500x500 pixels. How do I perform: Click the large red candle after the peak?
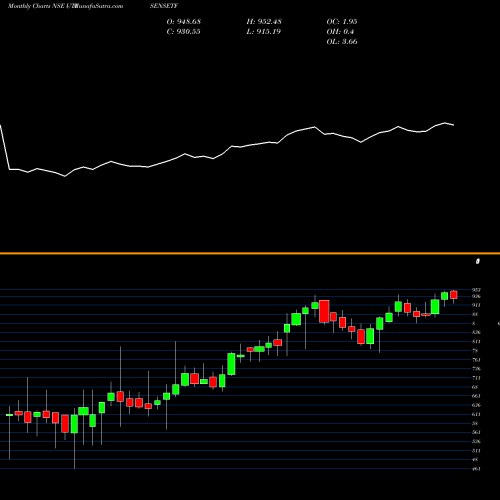[x=324, y=311]
